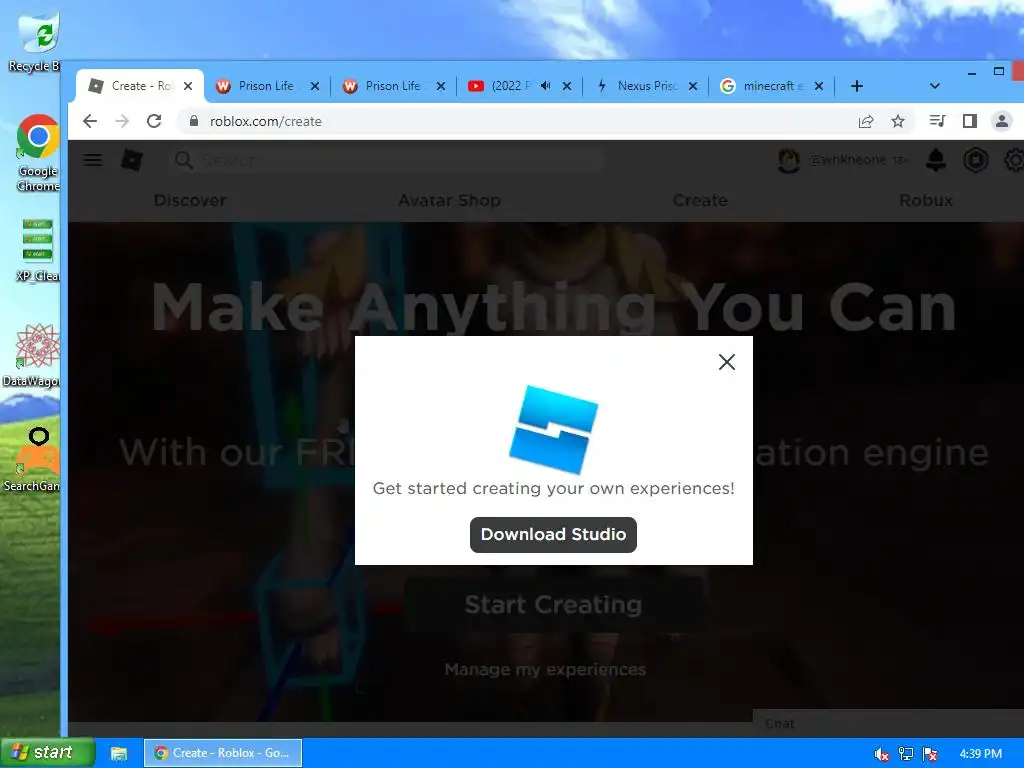
Task: Expand the tab search dropdown arrow
Action: click(935, 86)
